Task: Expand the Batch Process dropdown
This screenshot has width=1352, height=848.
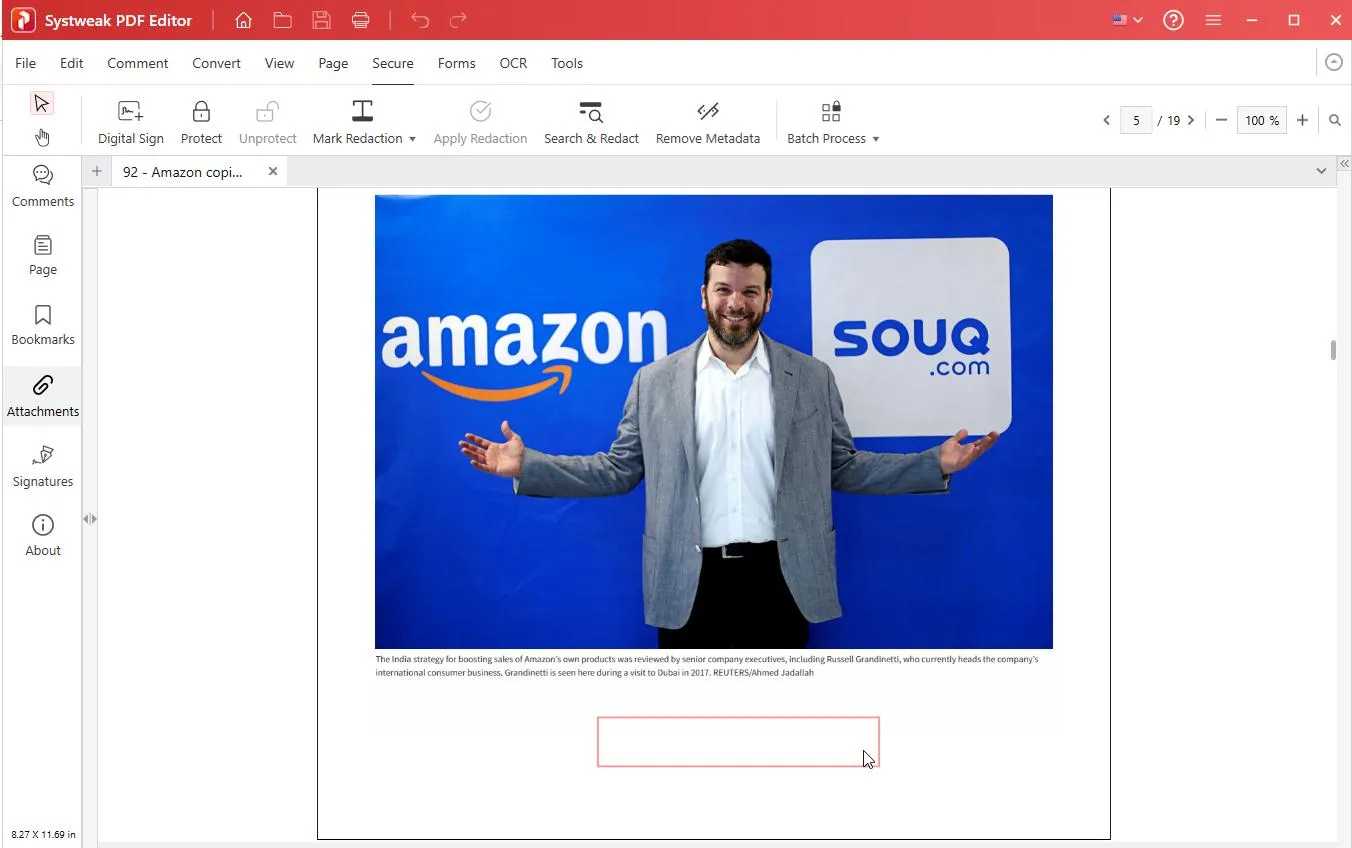Action: coord(876,139)
